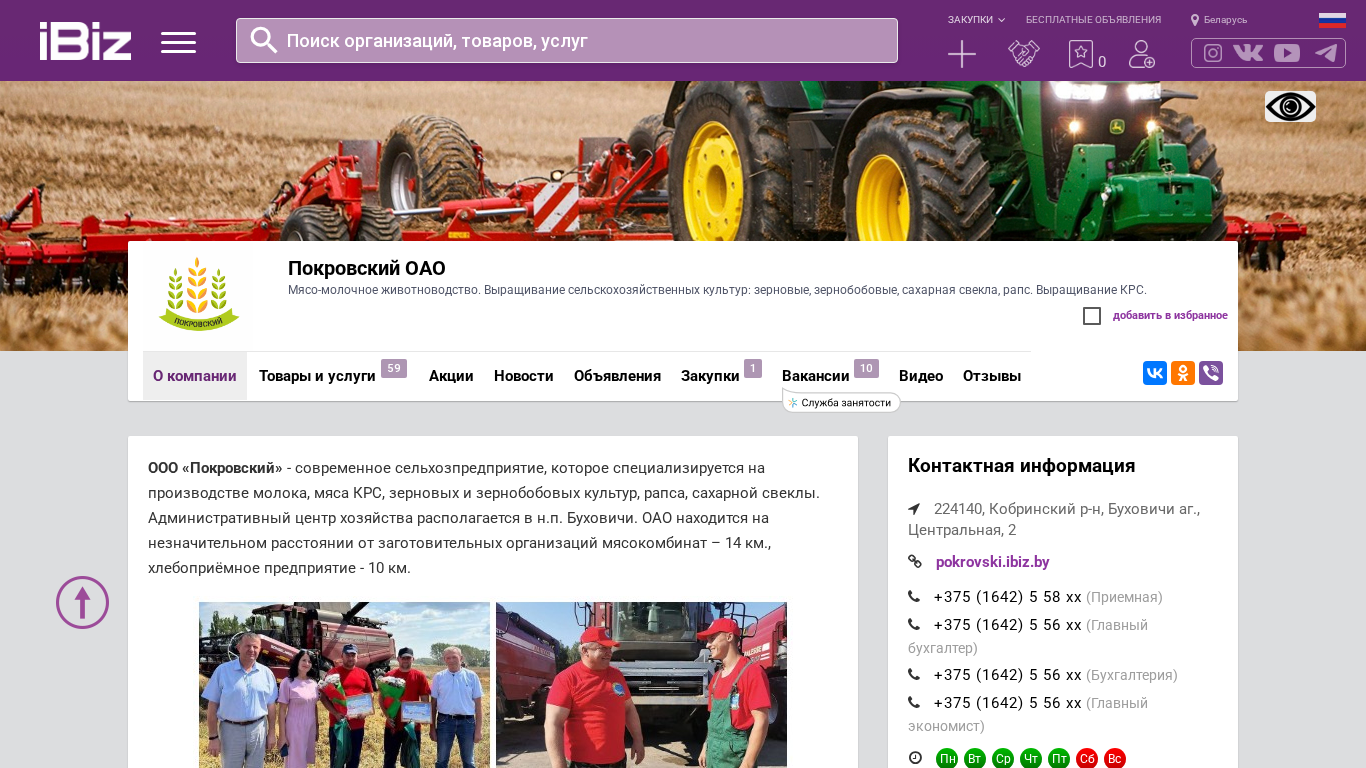Click the working hours clock icon
Viewport: 1366px width, 768px height.
(x=915, y=758)
